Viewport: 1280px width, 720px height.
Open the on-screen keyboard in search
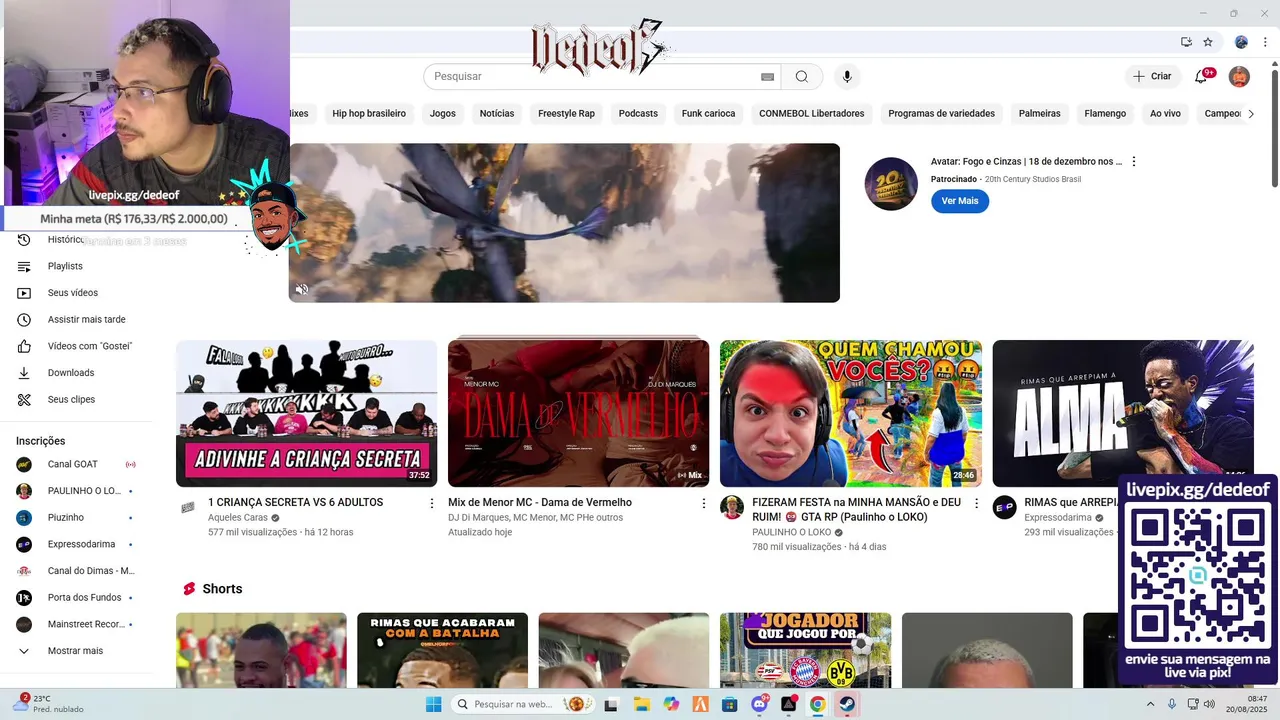click(x=767, y=77)
